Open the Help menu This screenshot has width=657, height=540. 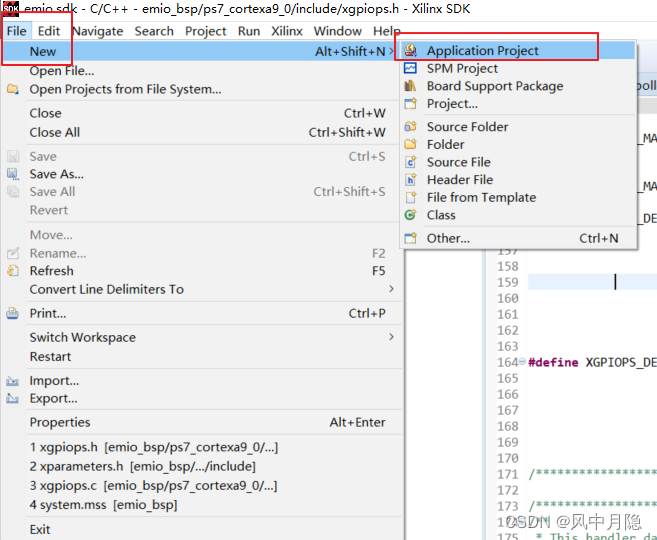tap(386, 31)
